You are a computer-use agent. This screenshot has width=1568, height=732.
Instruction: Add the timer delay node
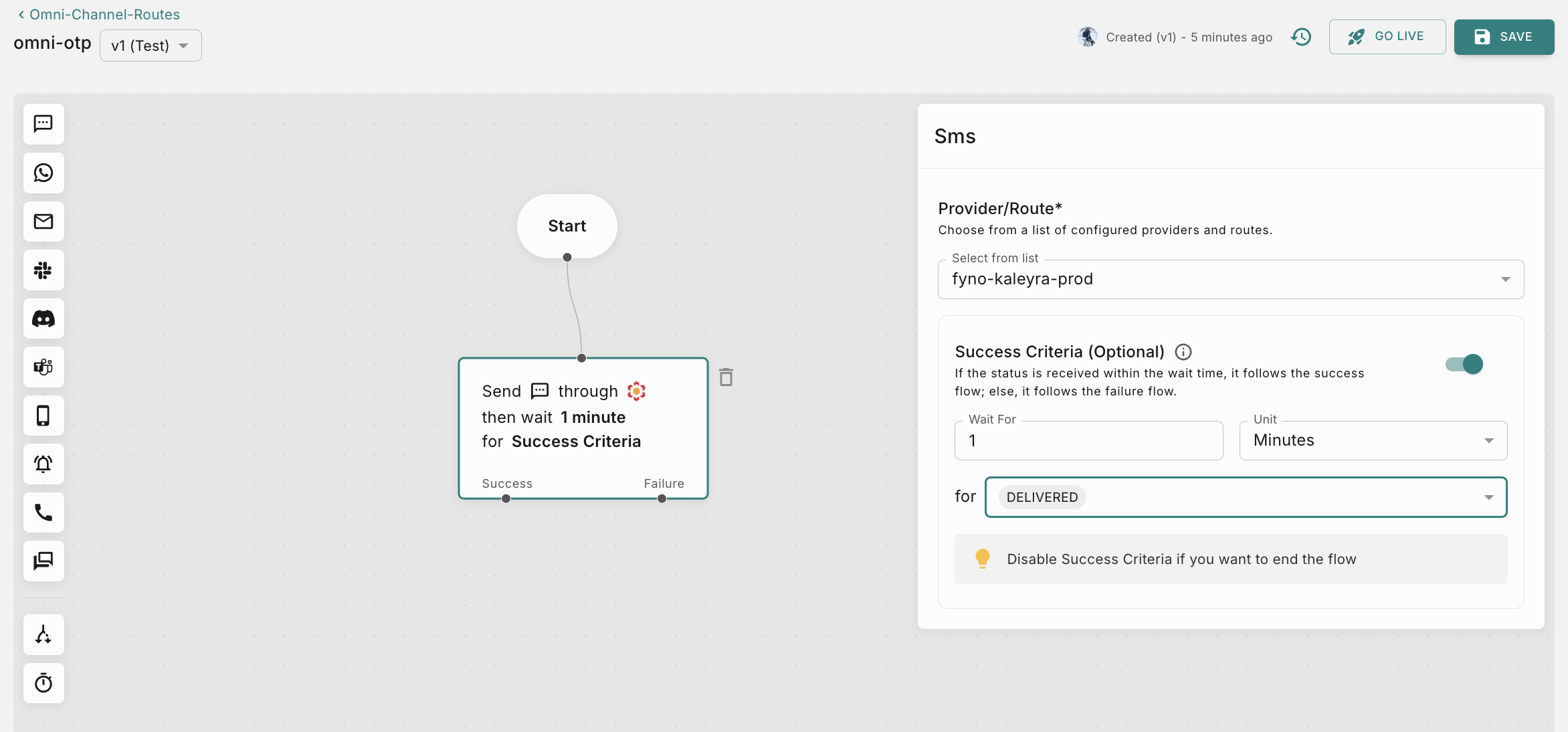pyautogui.click(x=43, y=683)
